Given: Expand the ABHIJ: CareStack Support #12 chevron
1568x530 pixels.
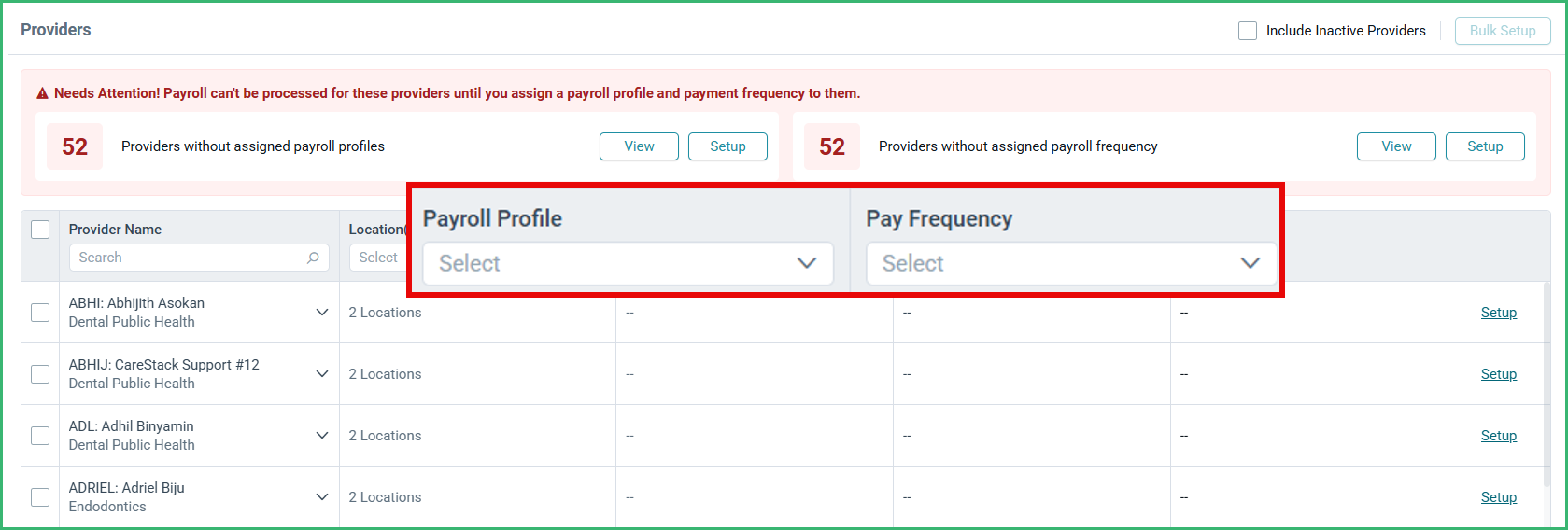Looking at the screenshot, I should pos(322,374).
